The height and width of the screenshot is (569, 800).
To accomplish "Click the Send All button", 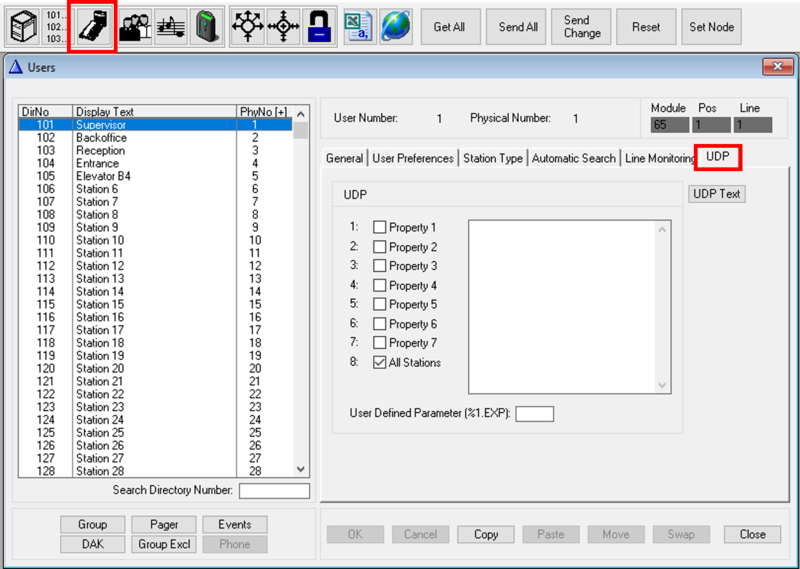I will (518, 27).
